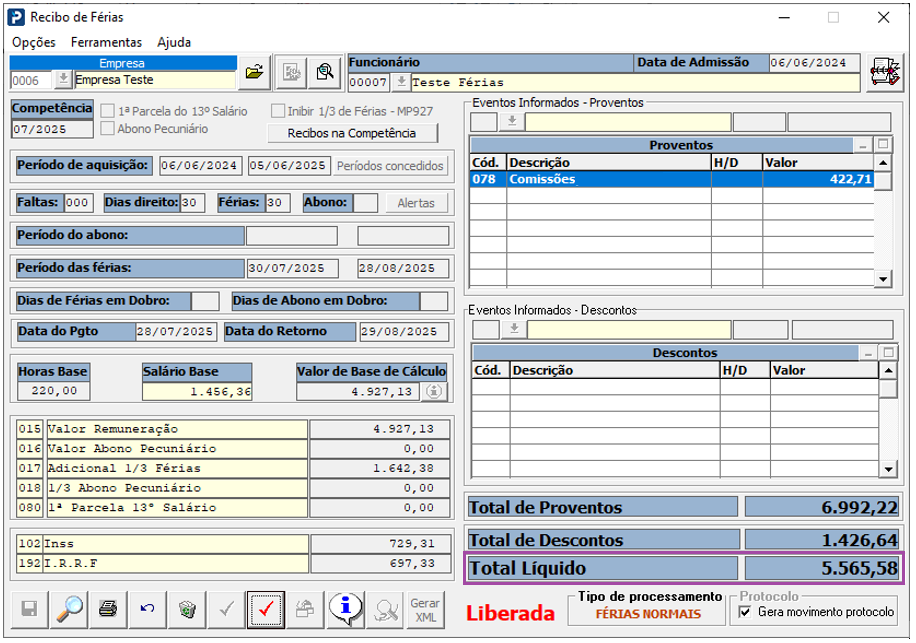The image size is (916, 643).
Task: Enable Inibir 1/3 de Férias - MP927
Action: point(278,111)
